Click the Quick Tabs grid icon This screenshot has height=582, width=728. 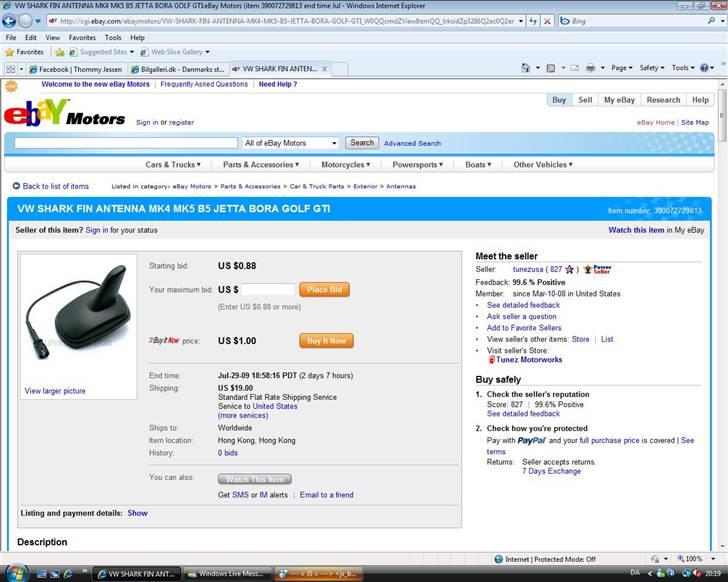[x=11, y=69]
